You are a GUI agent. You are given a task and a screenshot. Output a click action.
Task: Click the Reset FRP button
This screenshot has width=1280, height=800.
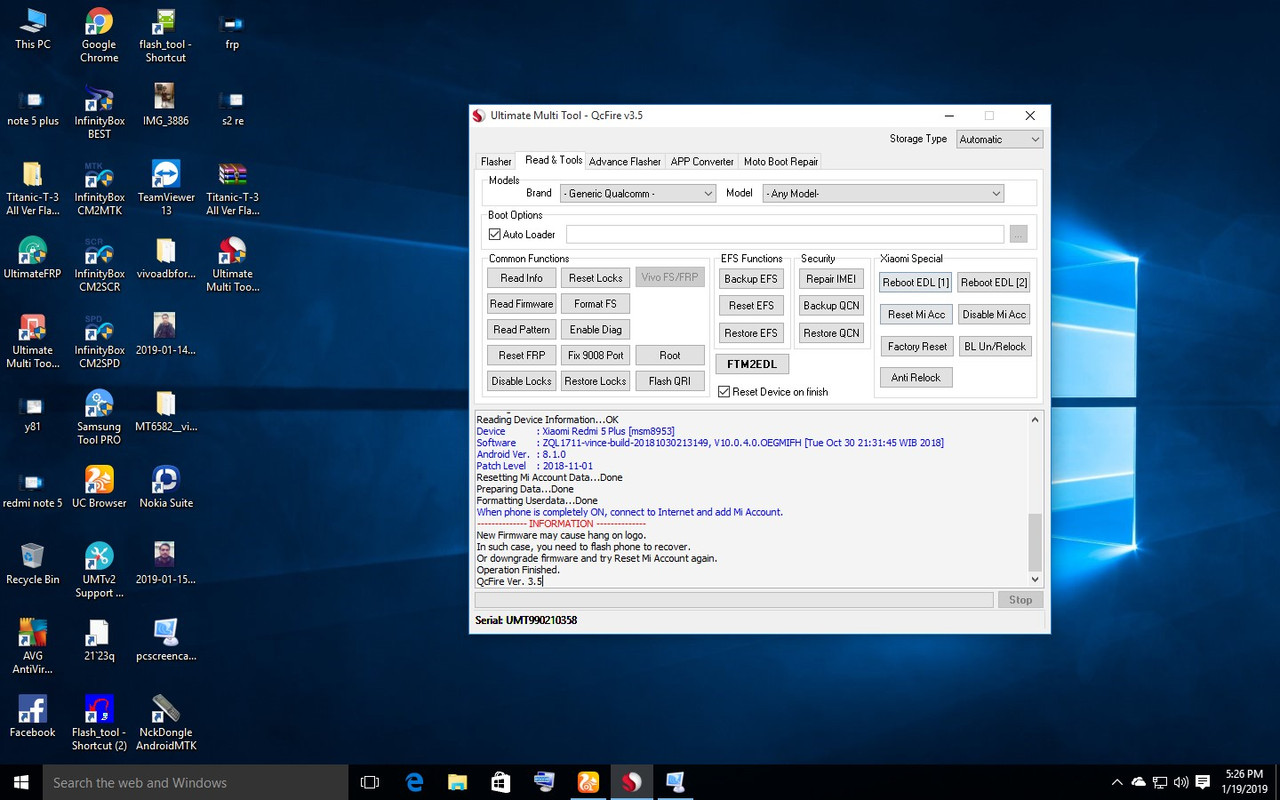coord(521,355)
